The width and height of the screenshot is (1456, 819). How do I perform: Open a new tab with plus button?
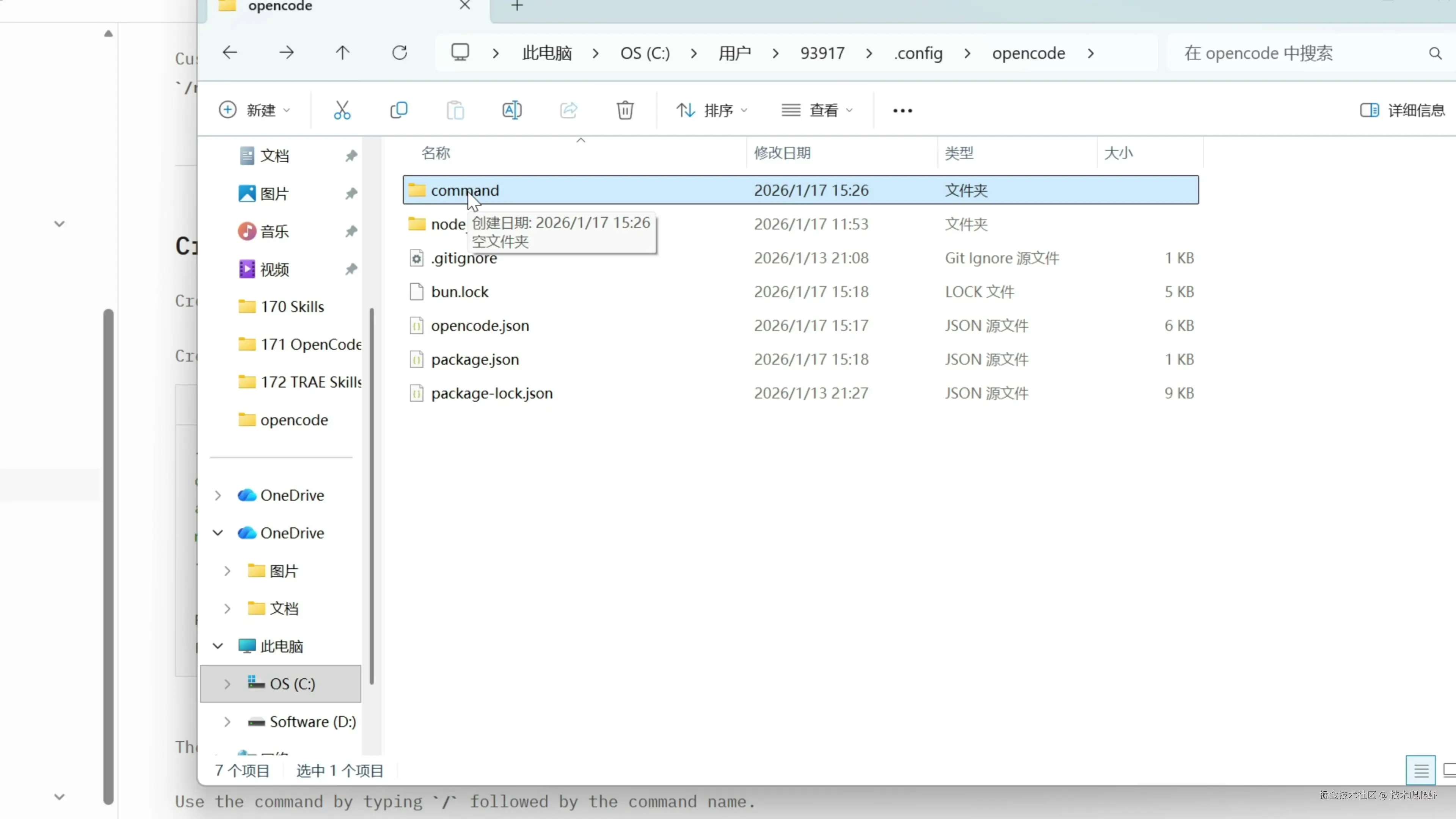[x=516, y=6]
